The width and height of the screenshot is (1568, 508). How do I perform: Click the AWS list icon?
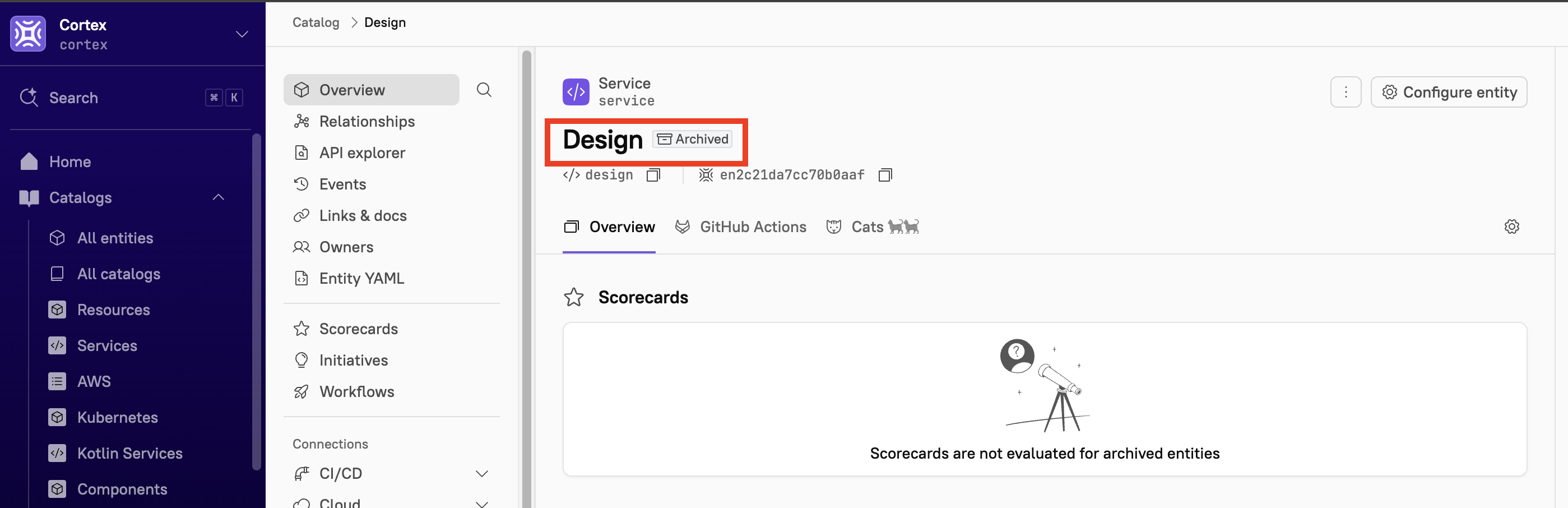[57, 381]
